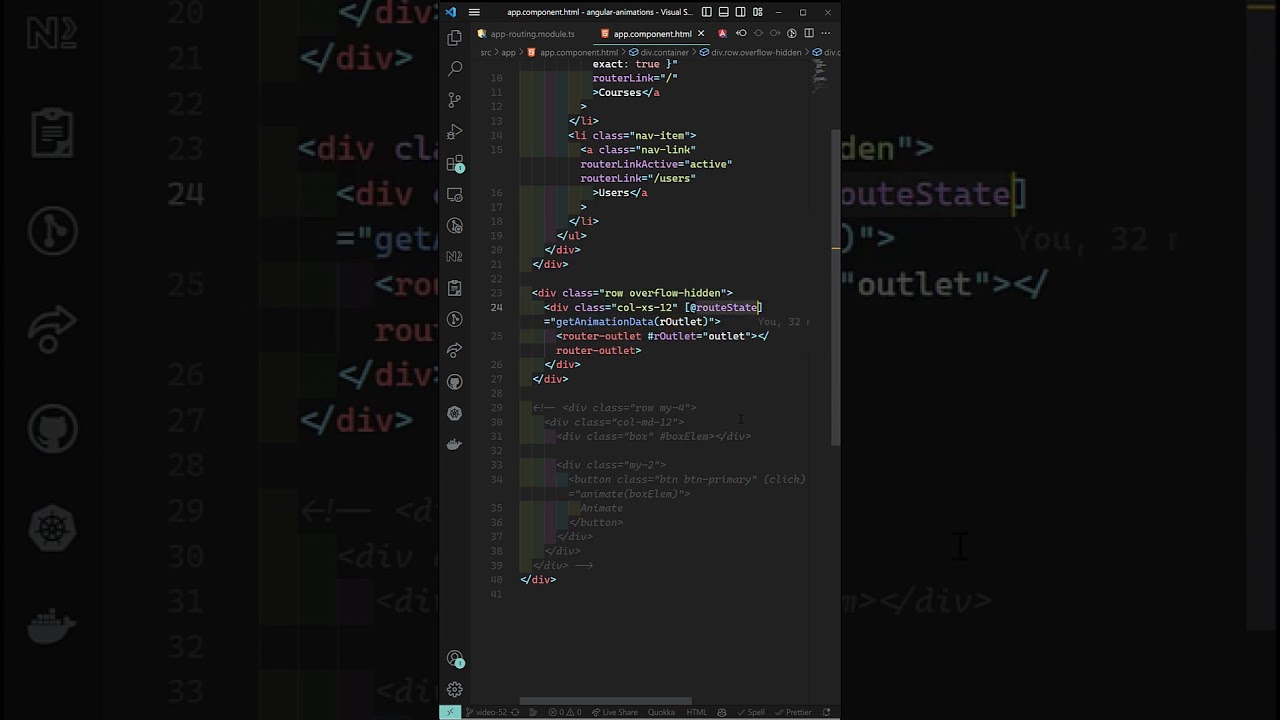
Task: Open the Manage gear icon
Action: coord(455,690)
